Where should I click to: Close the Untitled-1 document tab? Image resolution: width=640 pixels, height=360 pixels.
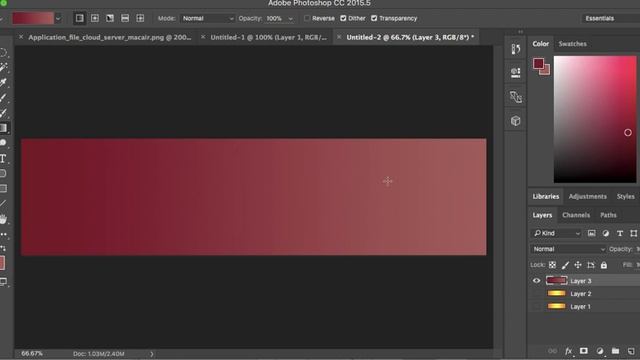[x=203, y=37]
